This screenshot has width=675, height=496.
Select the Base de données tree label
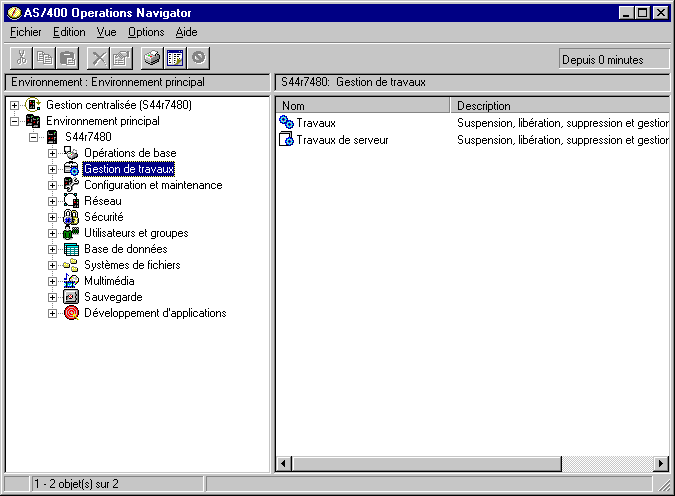pyautogui.click(x=126, y=249)
